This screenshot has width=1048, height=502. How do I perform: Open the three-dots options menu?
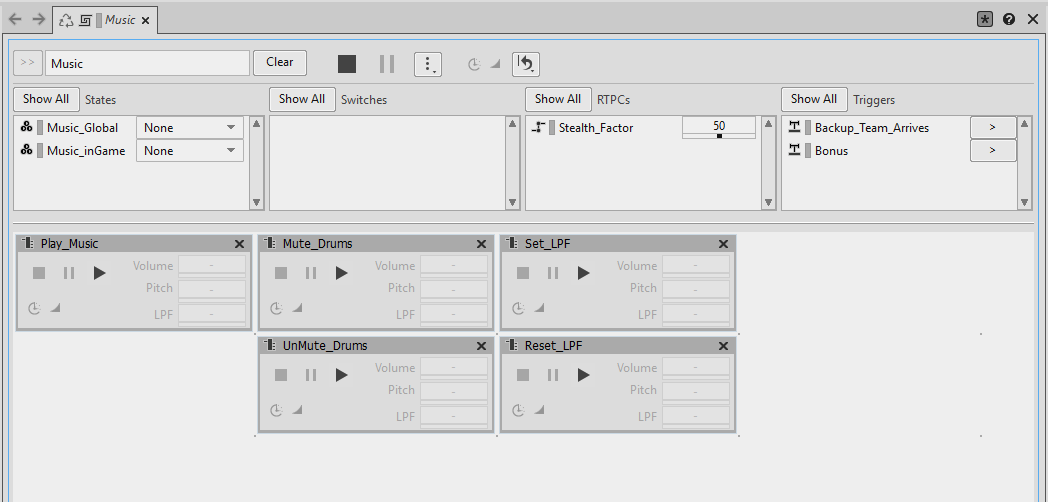(x=427, y=64)
